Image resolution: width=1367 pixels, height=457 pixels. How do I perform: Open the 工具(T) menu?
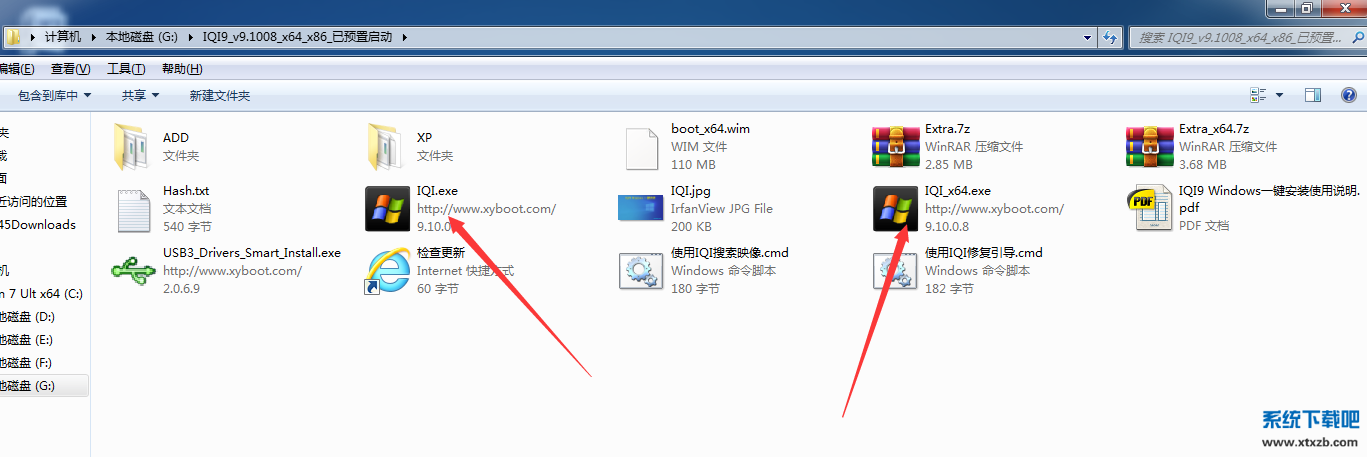pos(126,69)
